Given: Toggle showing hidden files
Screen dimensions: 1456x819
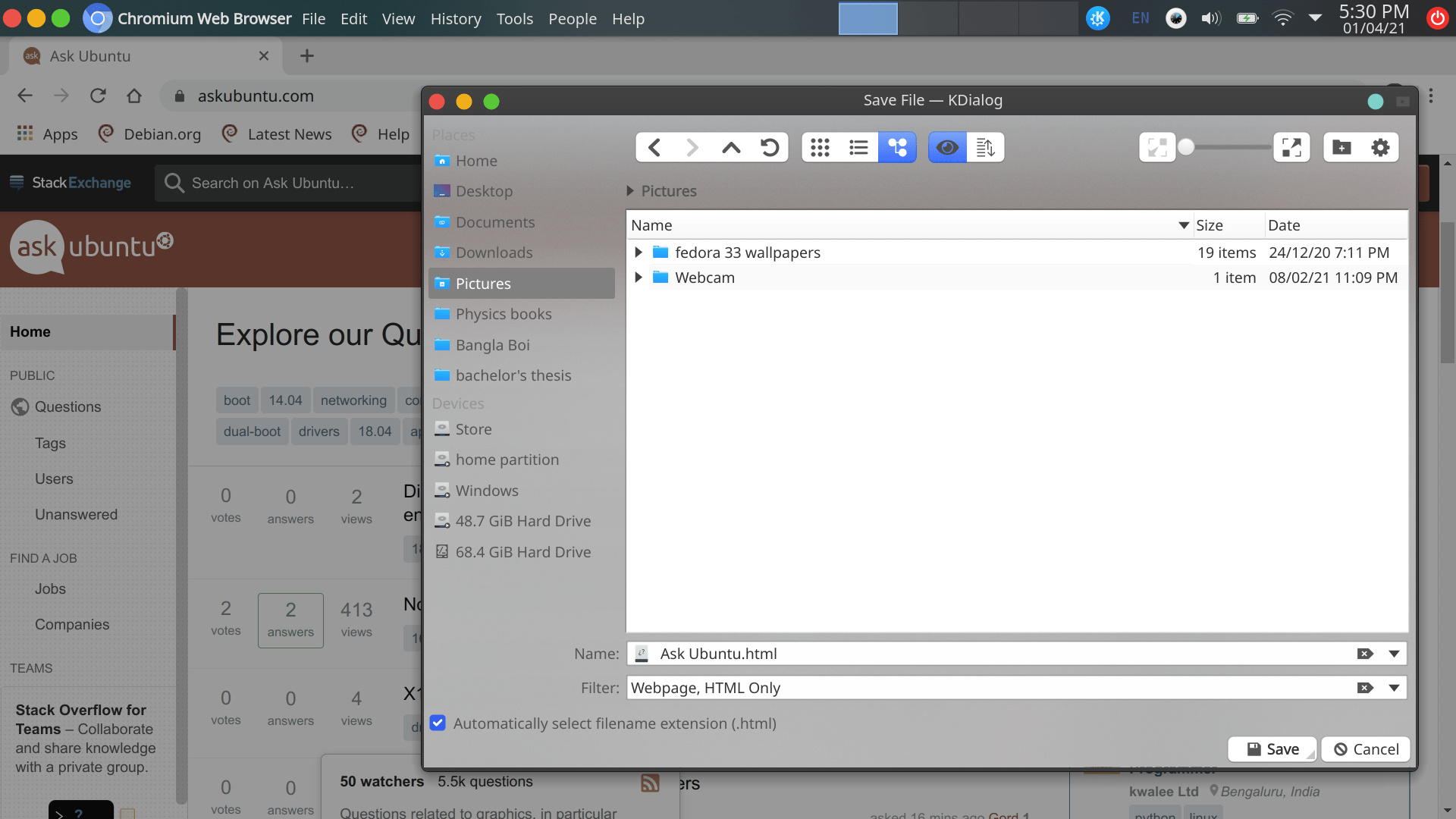Looking at the screenshot, I should pyautogui.click(x=946, y=147).
